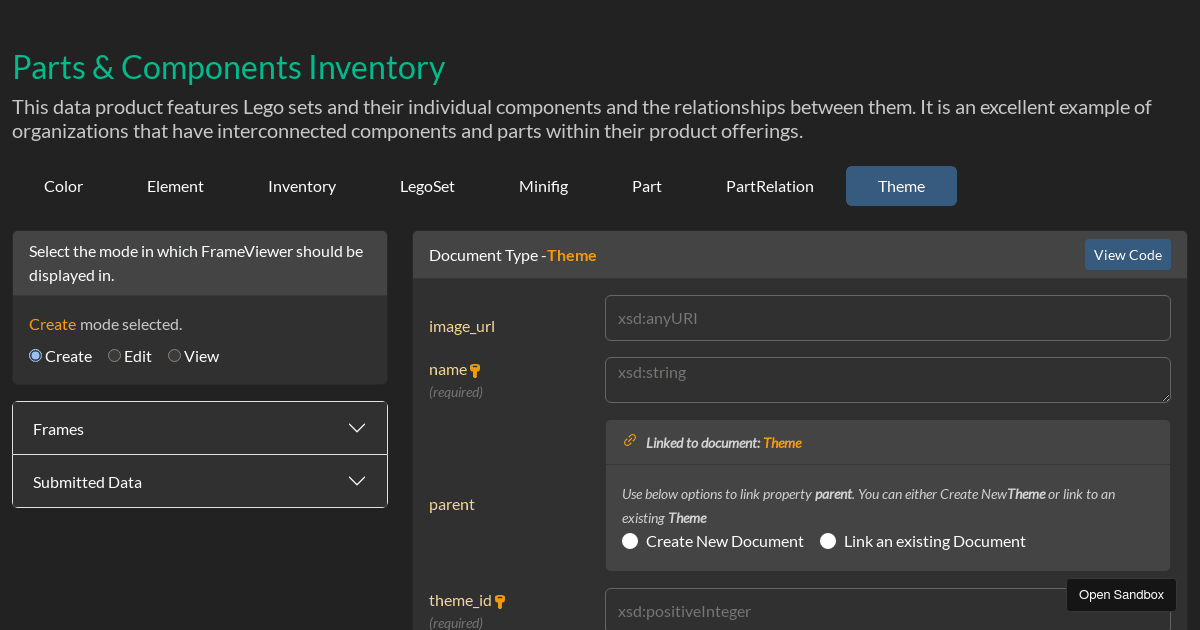This screenshot has width=1200, height=630.
Task: Open the linked Theme document link
Action: pyautogui.click(x=782, y=442)
